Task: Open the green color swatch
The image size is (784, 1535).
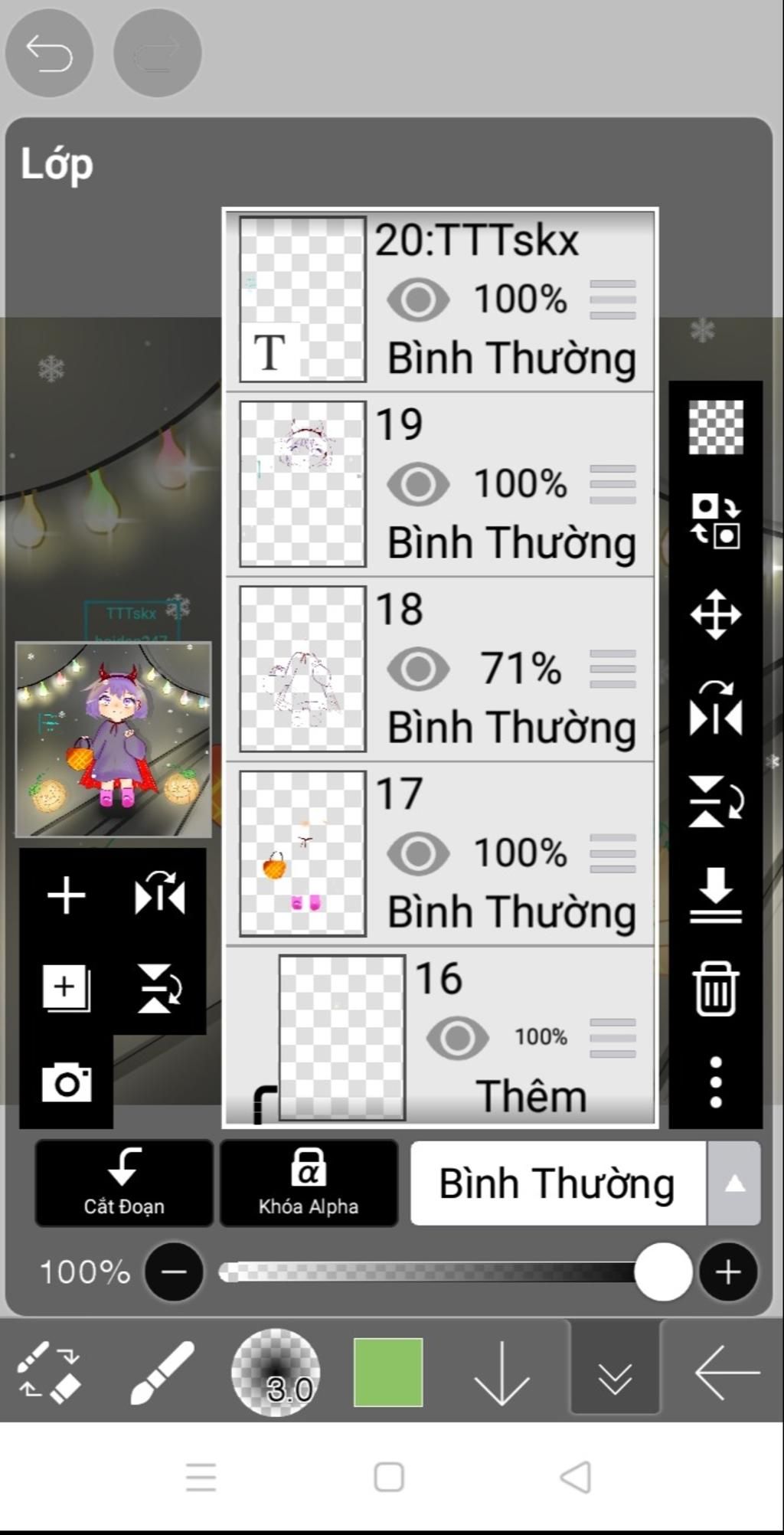Action: [388, 1373]
